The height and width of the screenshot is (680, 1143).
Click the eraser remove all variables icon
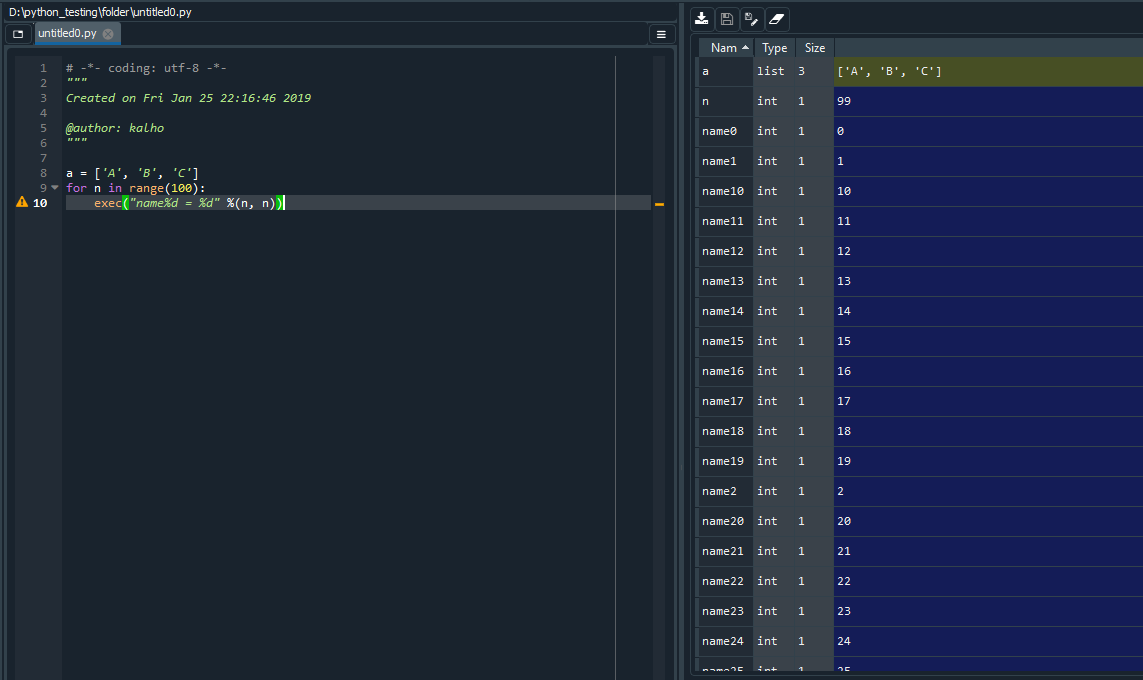tap(777, 19)
